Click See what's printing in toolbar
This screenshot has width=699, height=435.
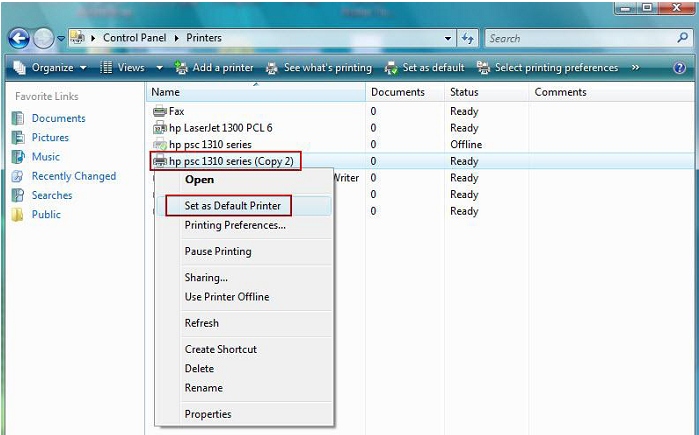click(x=318, y=68)
